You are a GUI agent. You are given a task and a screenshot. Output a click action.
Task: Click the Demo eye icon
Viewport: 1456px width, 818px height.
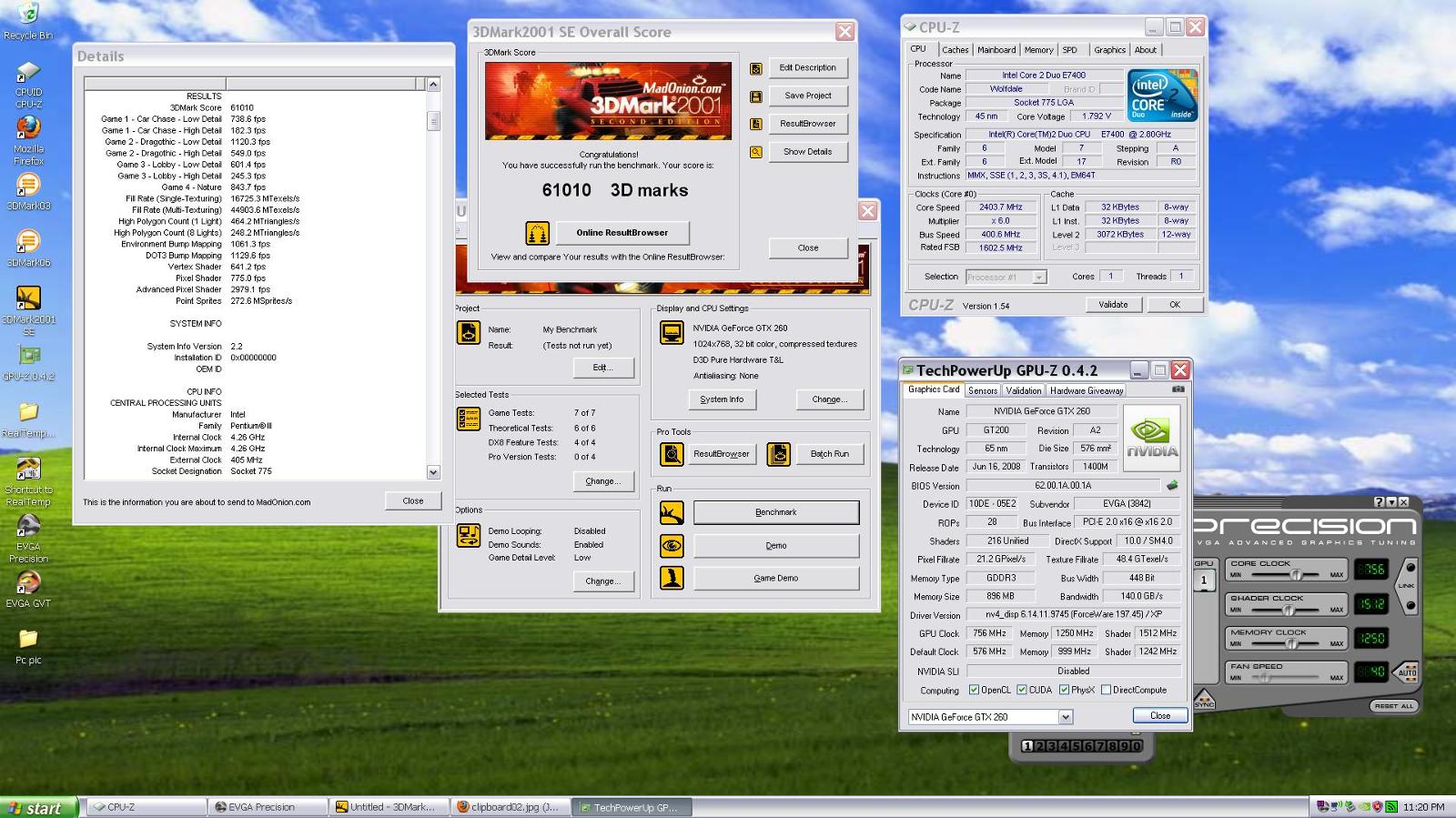point(672,546)
